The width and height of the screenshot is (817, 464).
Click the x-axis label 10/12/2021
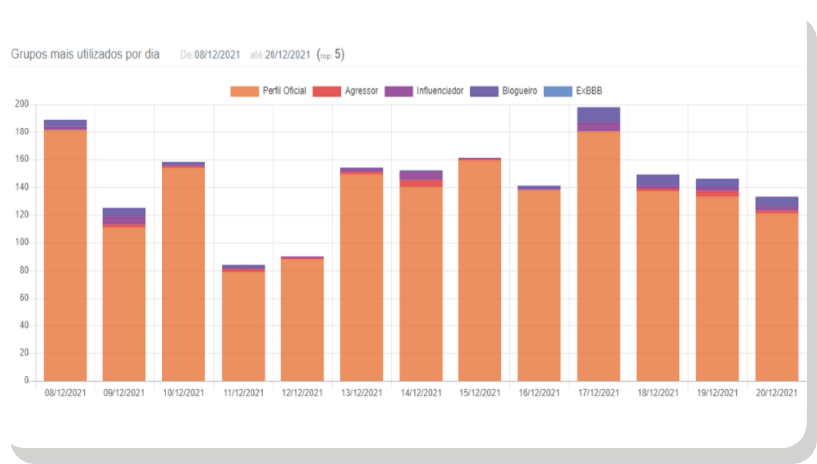(x=183, y=393)
